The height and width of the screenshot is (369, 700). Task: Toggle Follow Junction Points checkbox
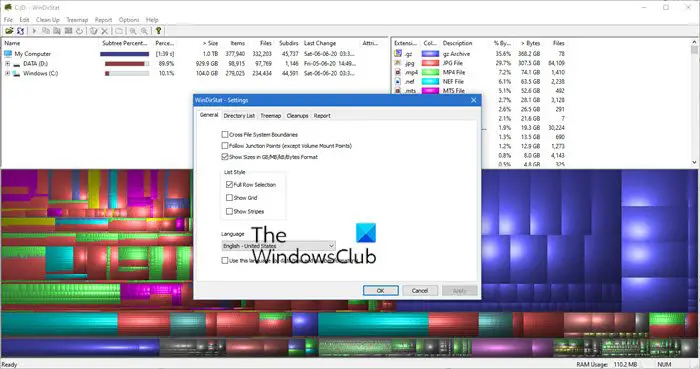(x=225, y=145)
